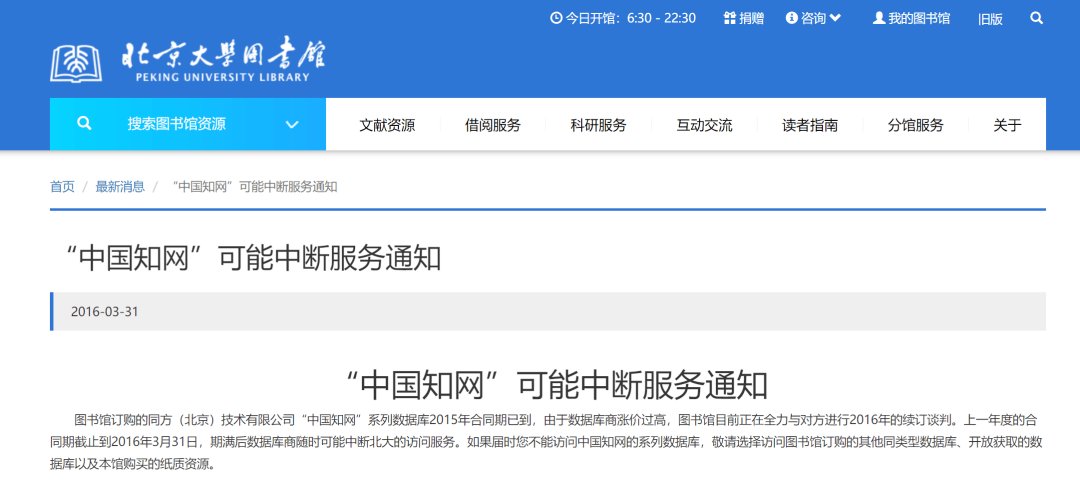This screenshot has height=498, width=1080.
Task: Click the paragraph line starting 同期截止到2016年3月31日
Action: (548, 442)
